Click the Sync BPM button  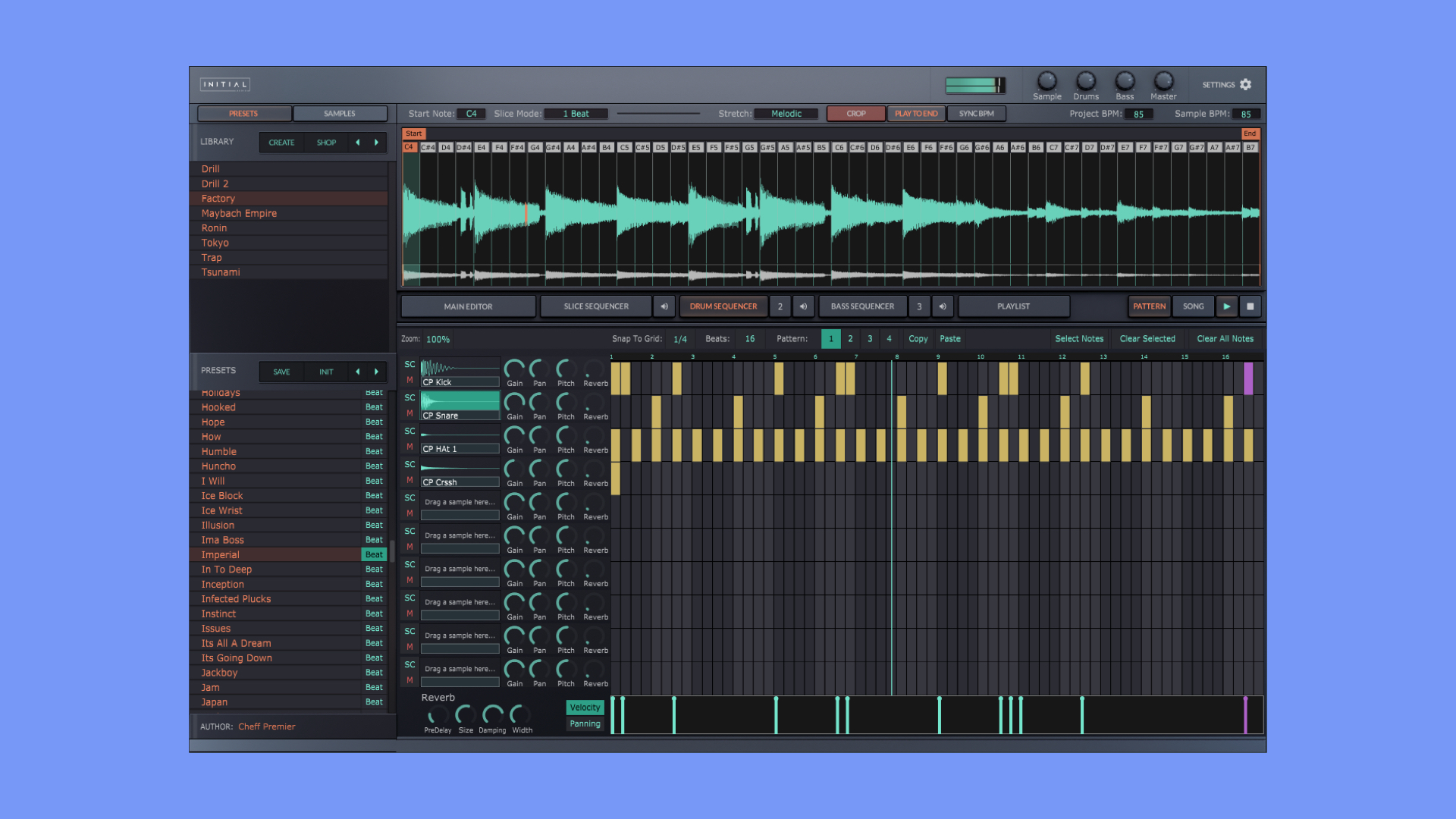pyautogui.click(x=976, y=114)
